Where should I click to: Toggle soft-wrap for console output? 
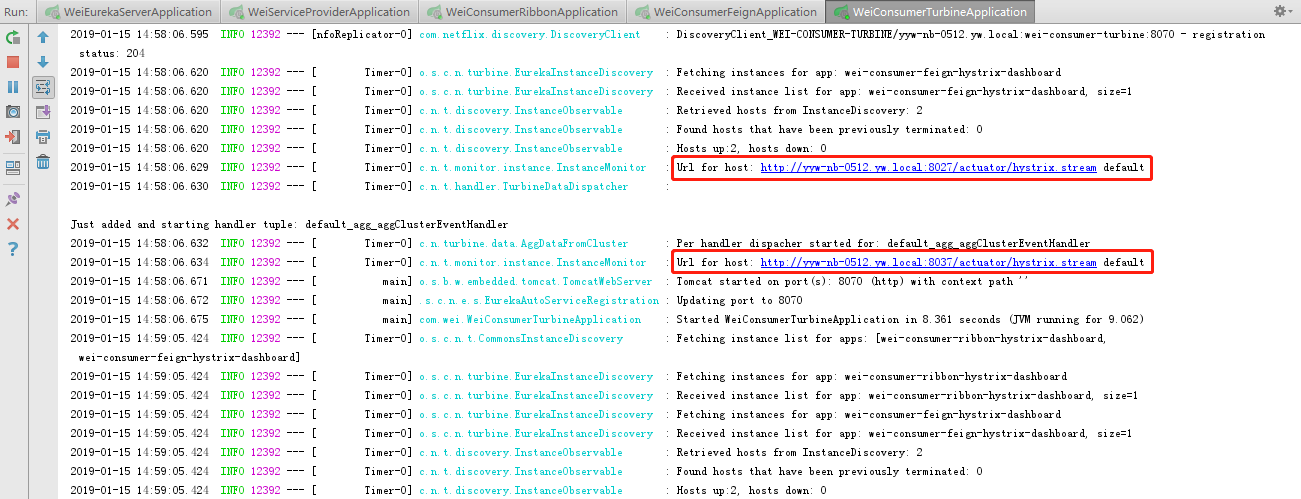pyautogui.click(x=43, y=87)
